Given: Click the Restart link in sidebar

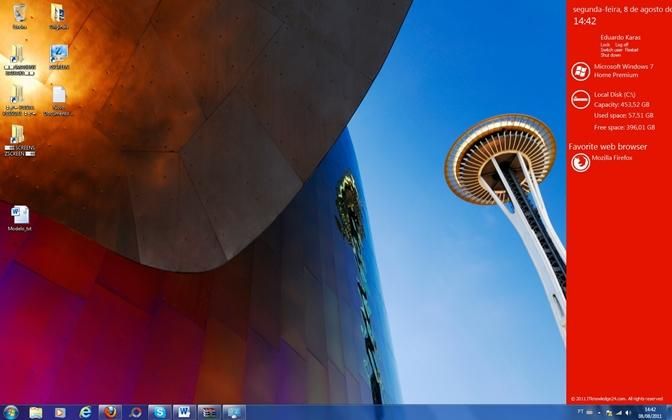Looking at the screenshot, I should (629, 49).
